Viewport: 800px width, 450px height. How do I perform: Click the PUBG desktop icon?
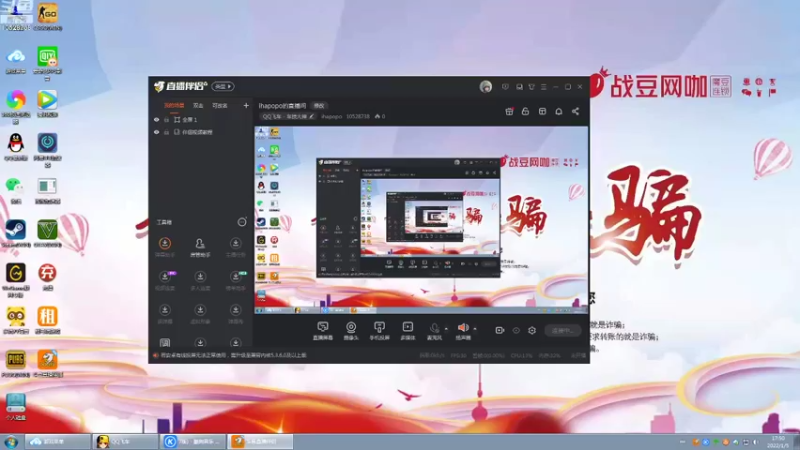(x=16, y=363)
